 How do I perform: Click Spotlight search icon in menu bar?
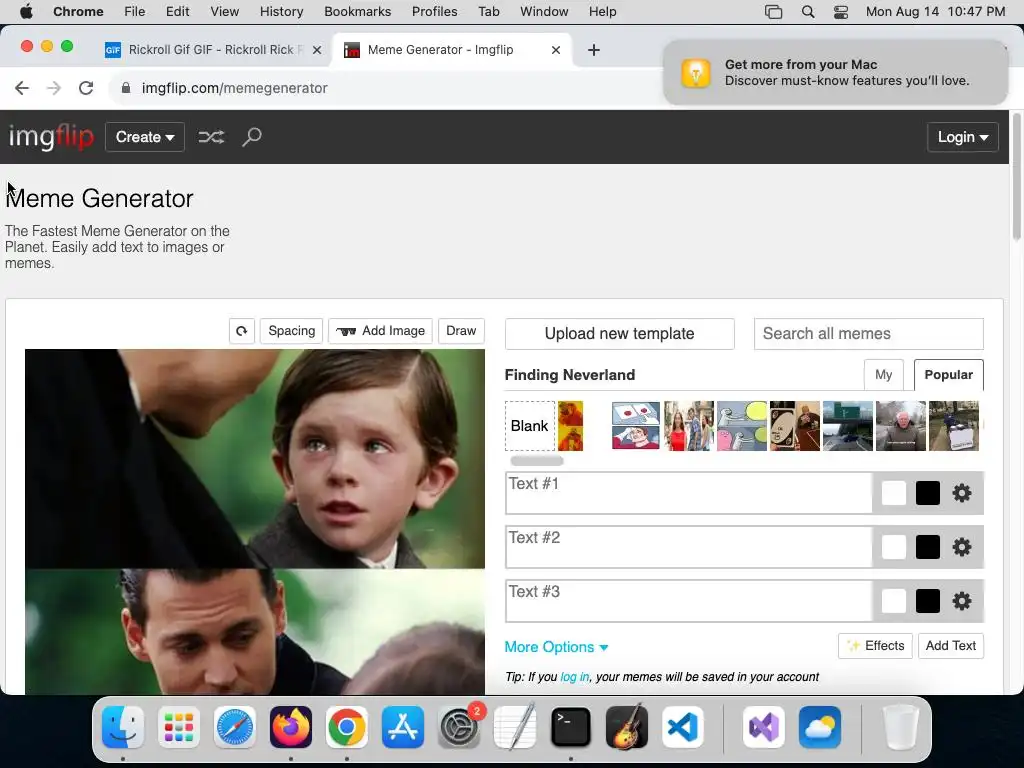pyautogui.click(x=808, y=12)
